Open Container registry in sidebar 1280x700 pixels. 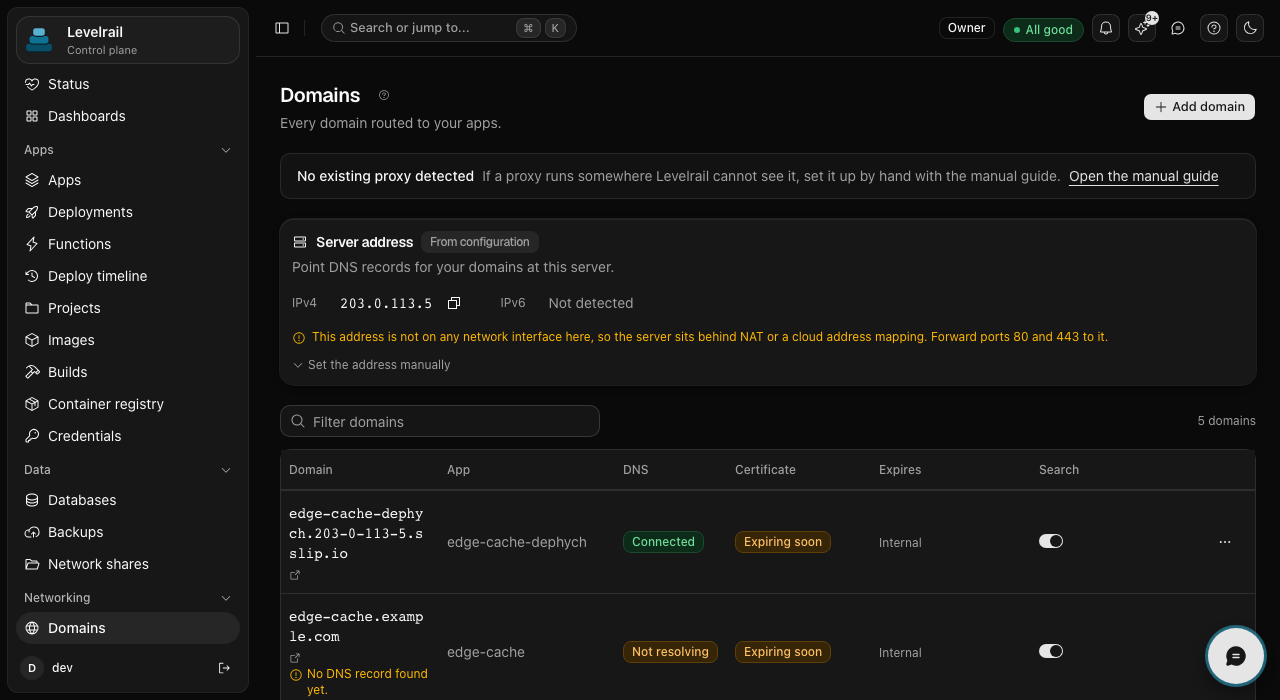[x=128, y=404]
